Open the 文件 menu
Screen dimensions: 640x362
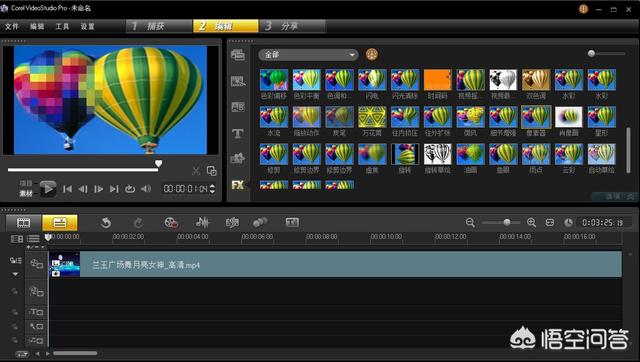[x=12, y=26]
